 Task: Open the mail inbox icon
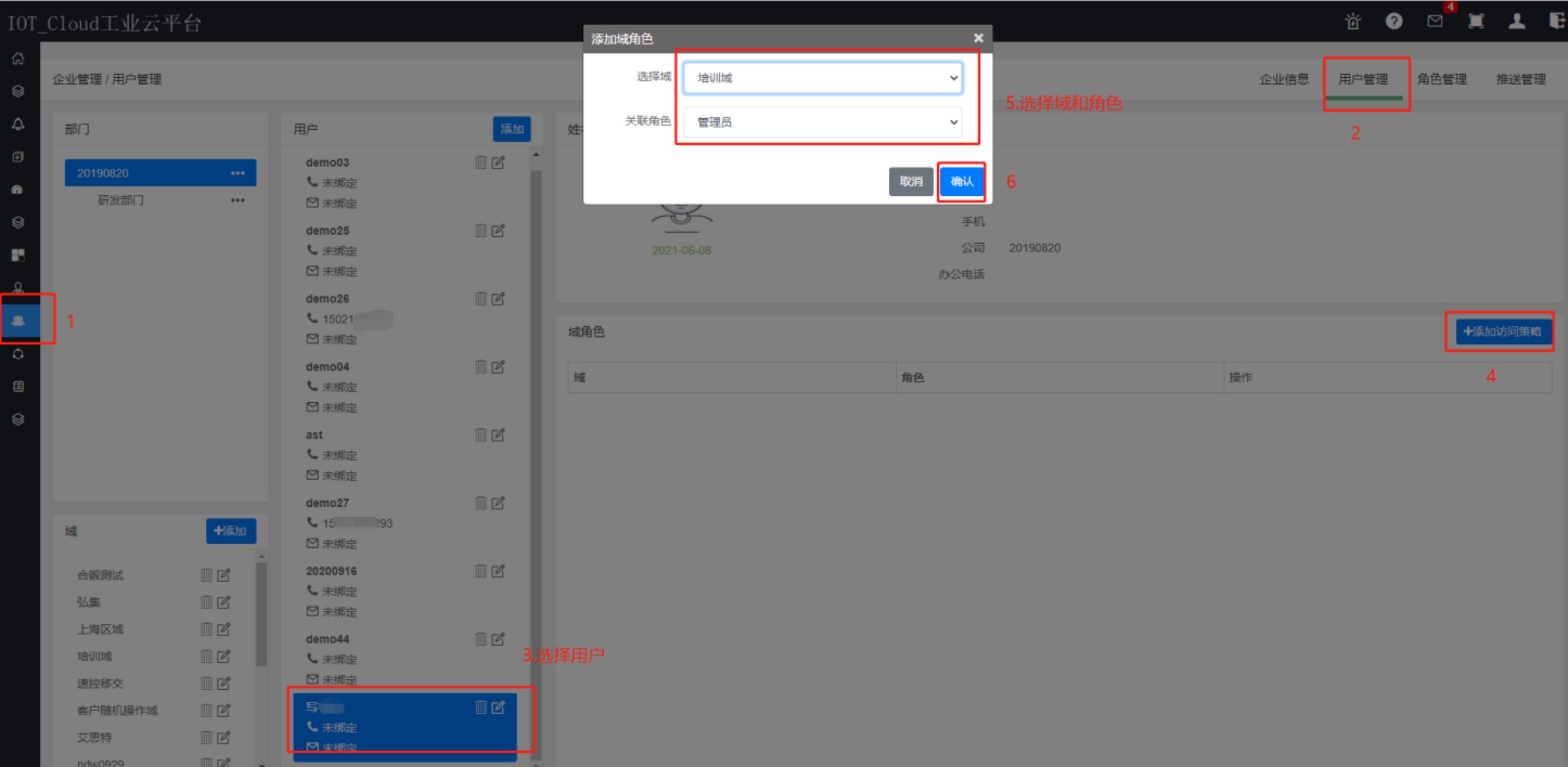[1434, 22]
